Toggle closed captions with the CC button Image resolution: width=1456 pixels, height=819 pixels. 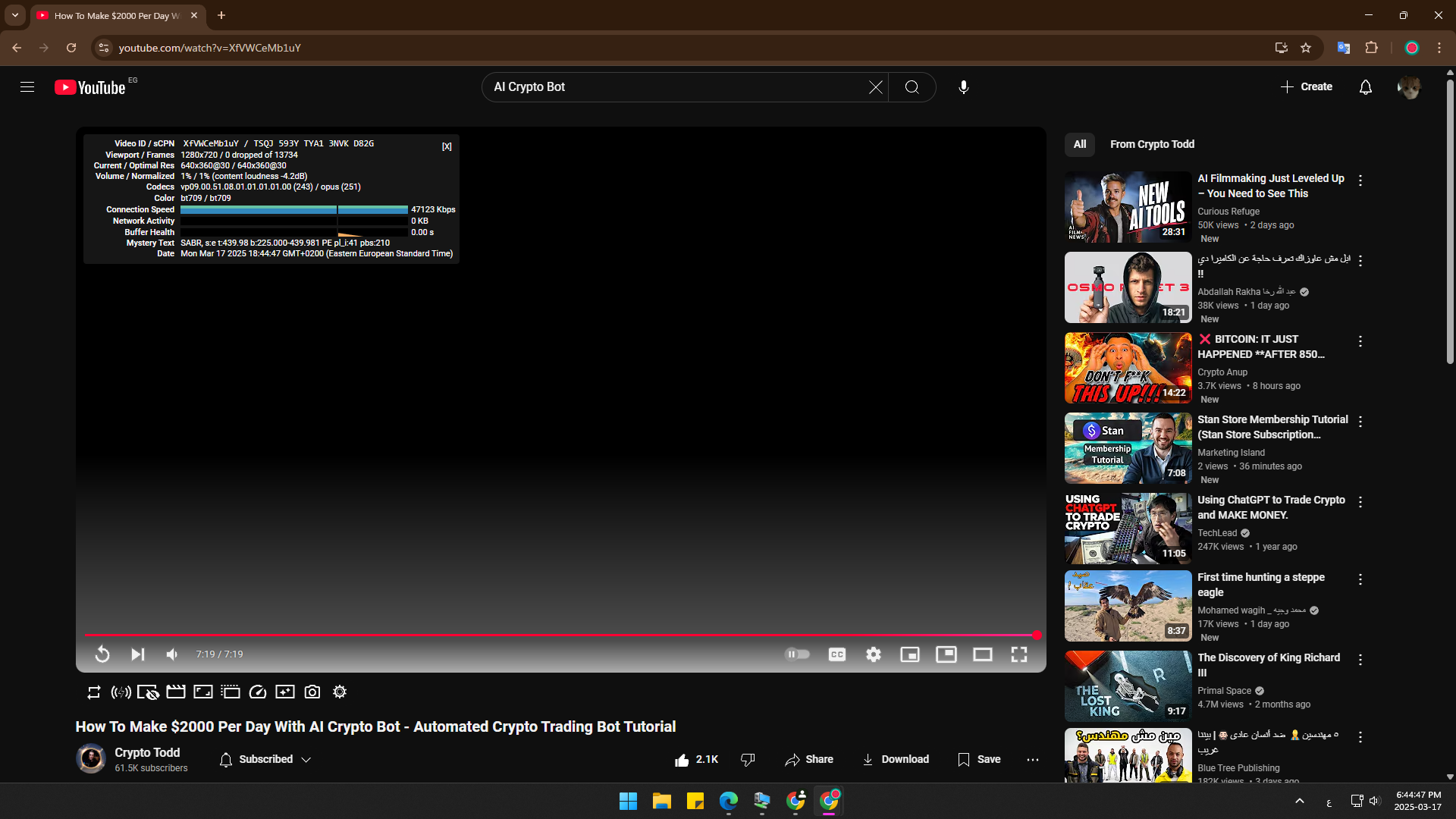click(837, 654)
